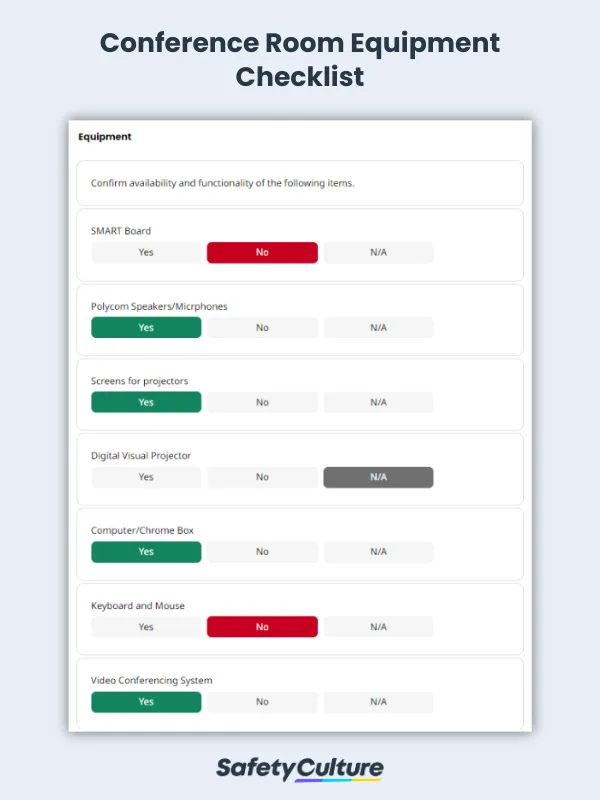Screen dimensions: 600x800
Task: Select Yes for Keyboard and Mouse
Action: coord(146,626)
